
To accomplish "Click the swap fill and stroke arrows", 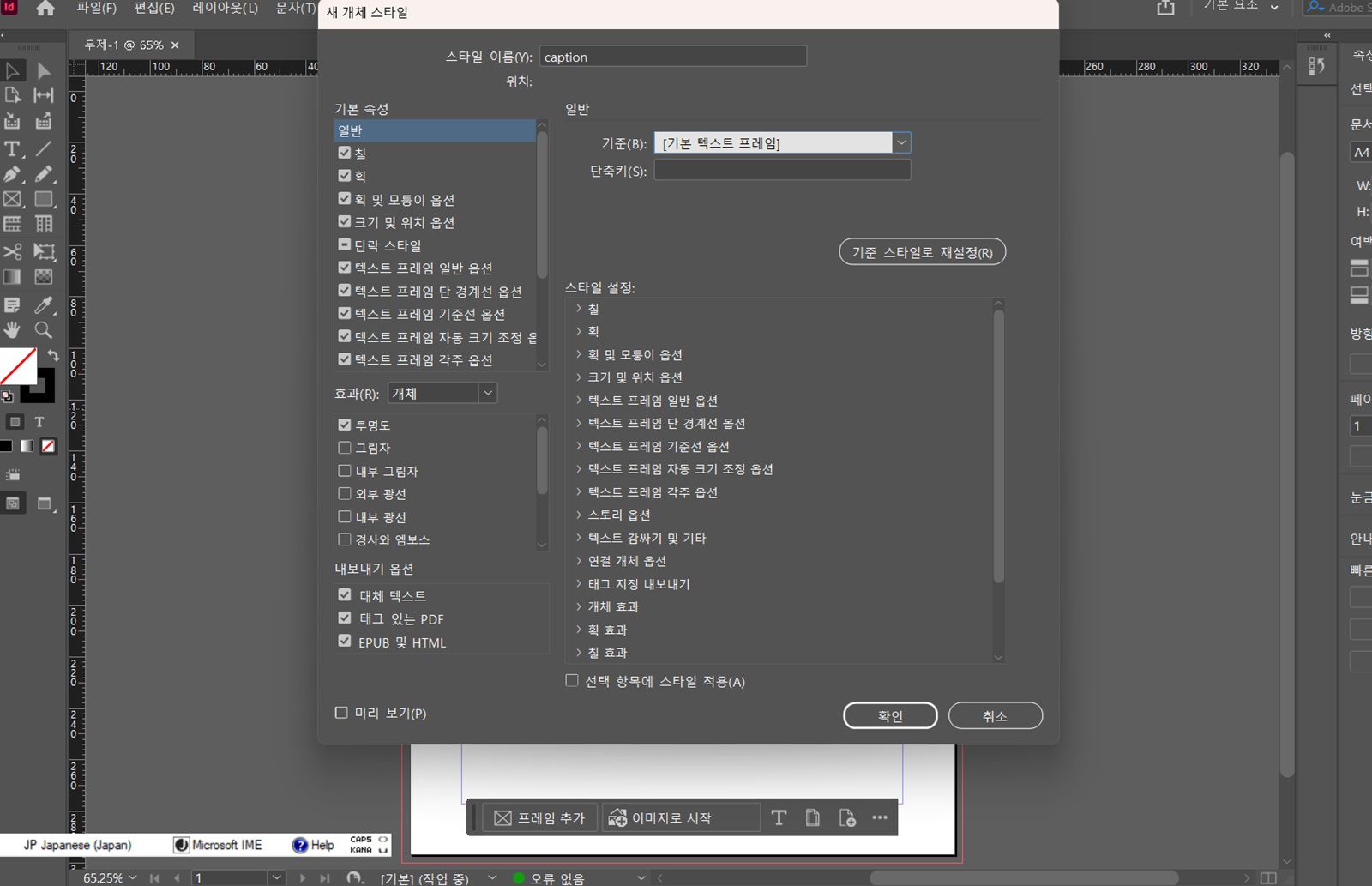I will (53, 355).
